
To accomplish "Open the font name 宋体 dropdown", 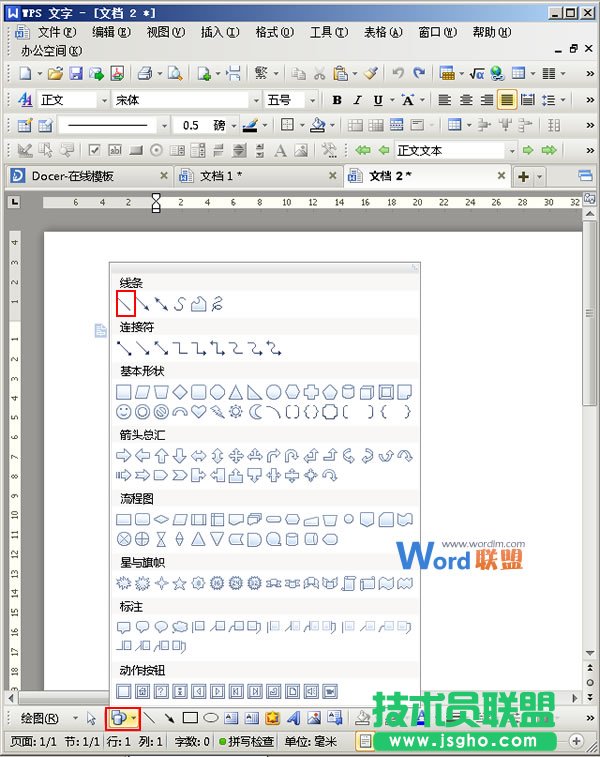I will click(254, 100).
